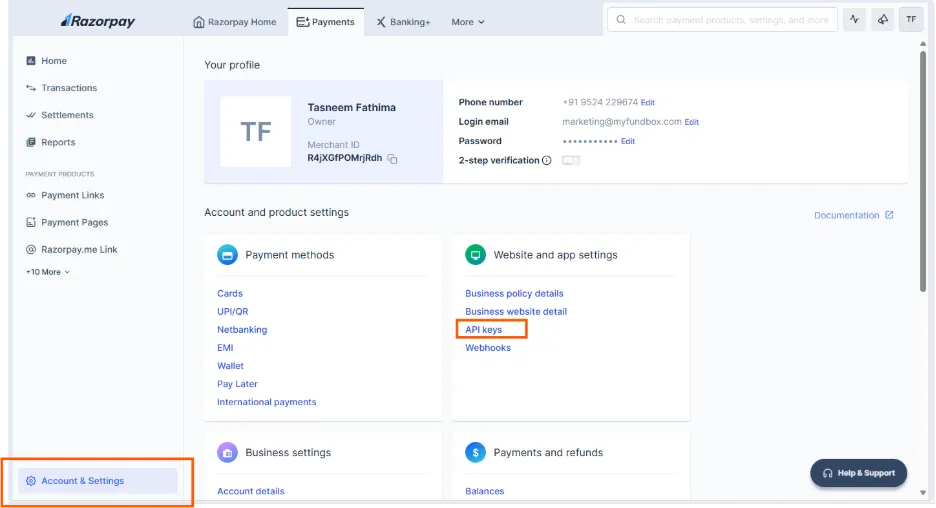Click the page vertical scrollbar thumb
This screenshot has width=936, height=508.
click(923, 172)
